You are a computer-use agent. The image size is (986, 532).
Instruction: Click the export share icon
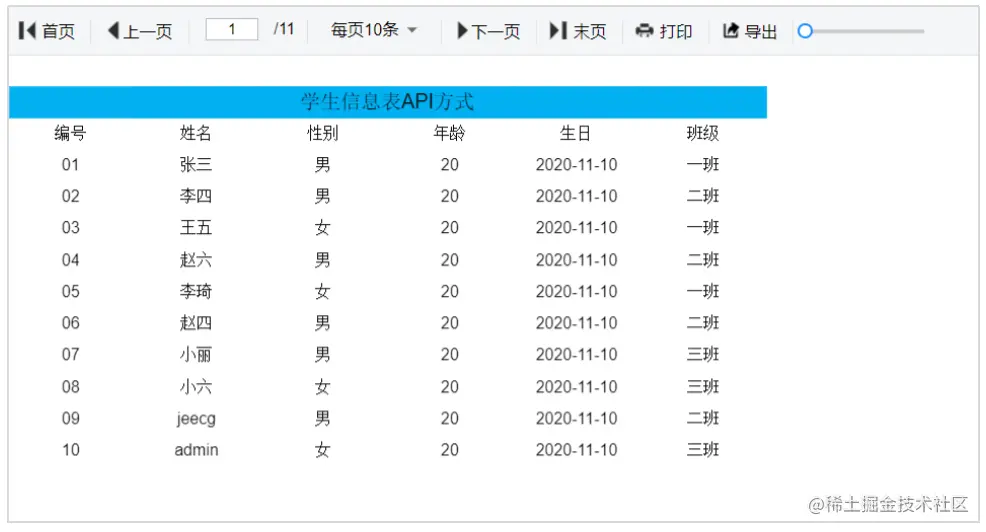click(x=730, y=30)
